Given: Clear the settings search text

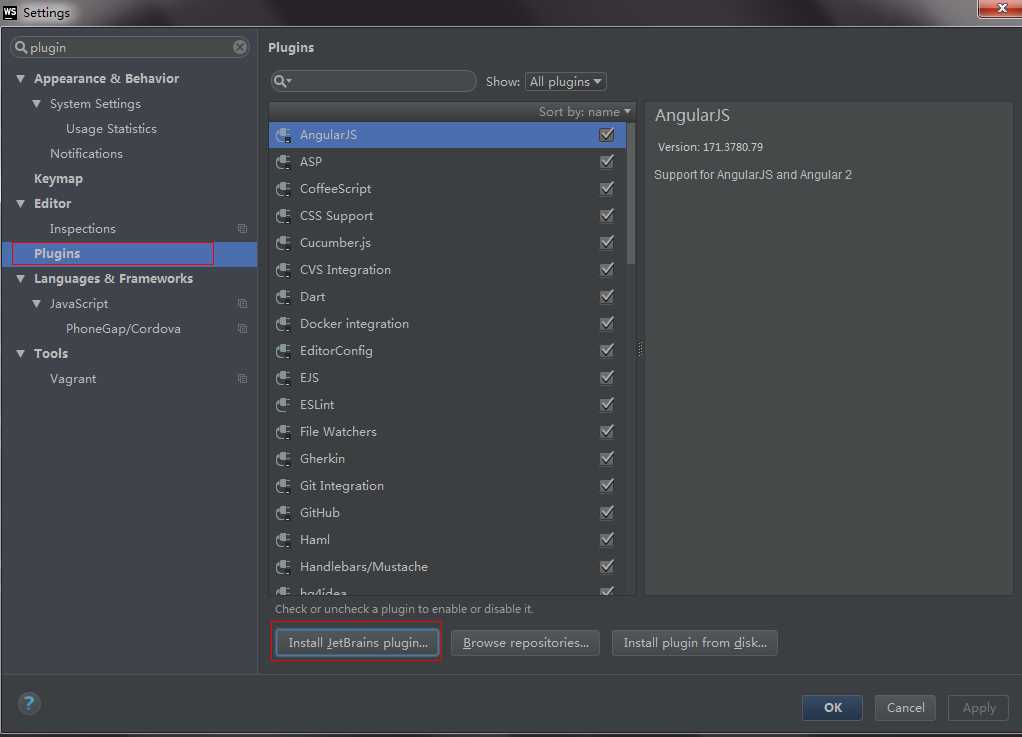Looking at the screenshot, I should click(x=240, y=47).
